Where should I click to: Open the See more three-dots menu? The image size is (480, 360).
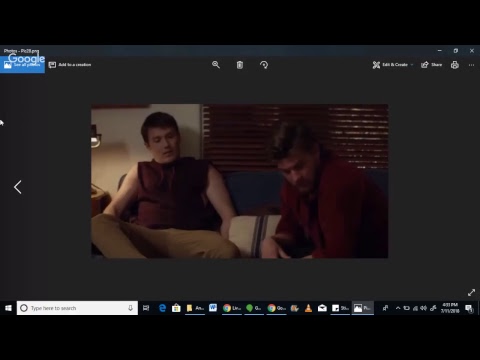click(x=471, y=65)
